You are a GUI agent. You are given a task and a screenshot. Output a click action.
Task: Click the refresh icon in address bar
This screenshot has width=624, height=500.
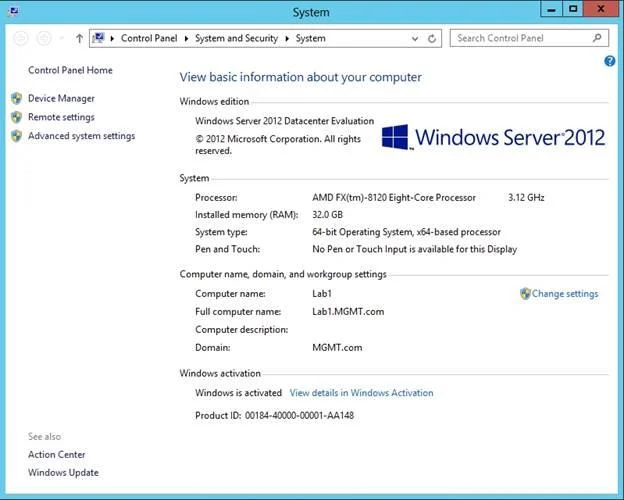coord(432,39)
